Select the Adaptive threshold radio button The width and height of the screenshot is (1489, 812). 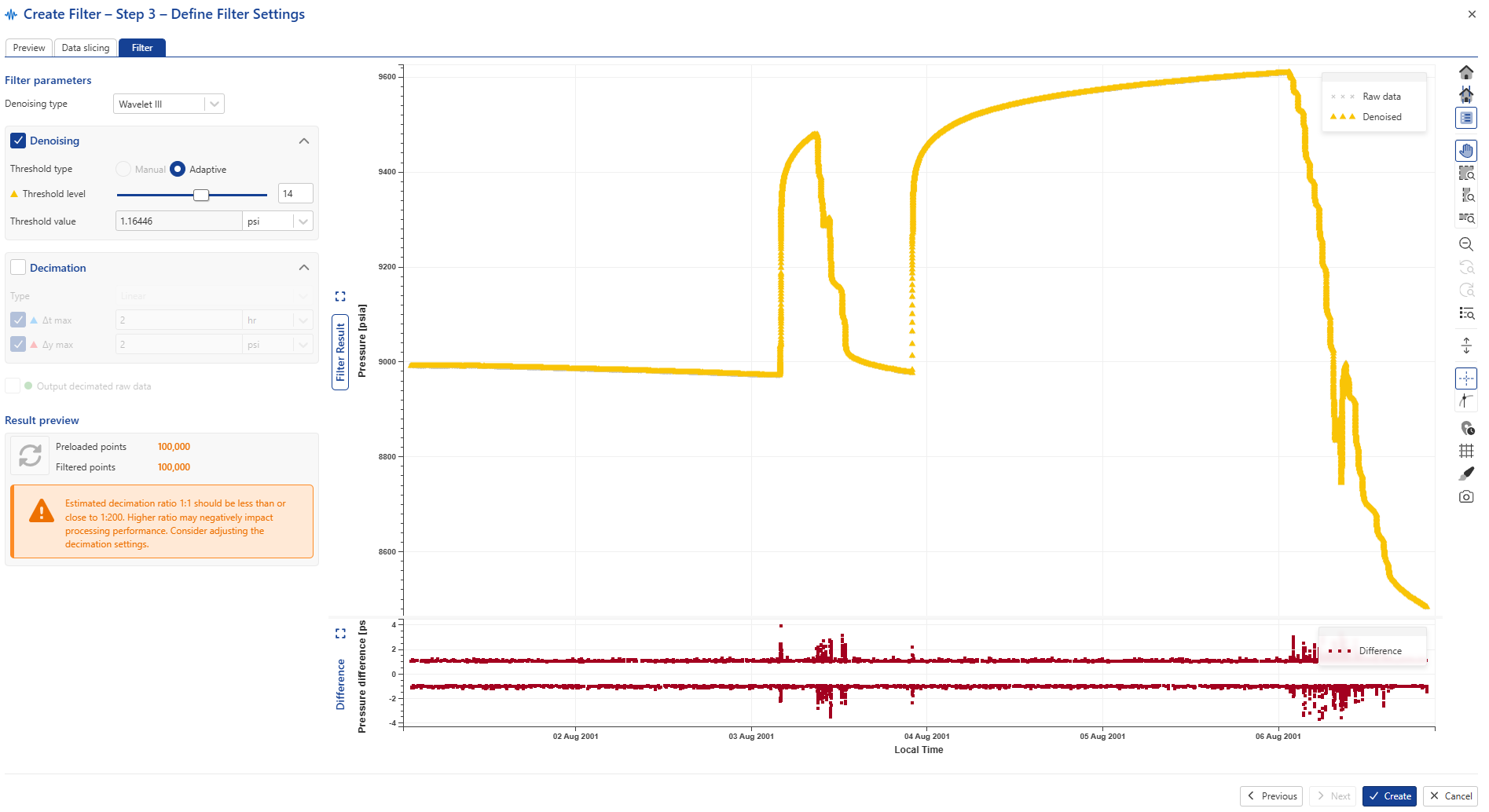tap(178, 169)
